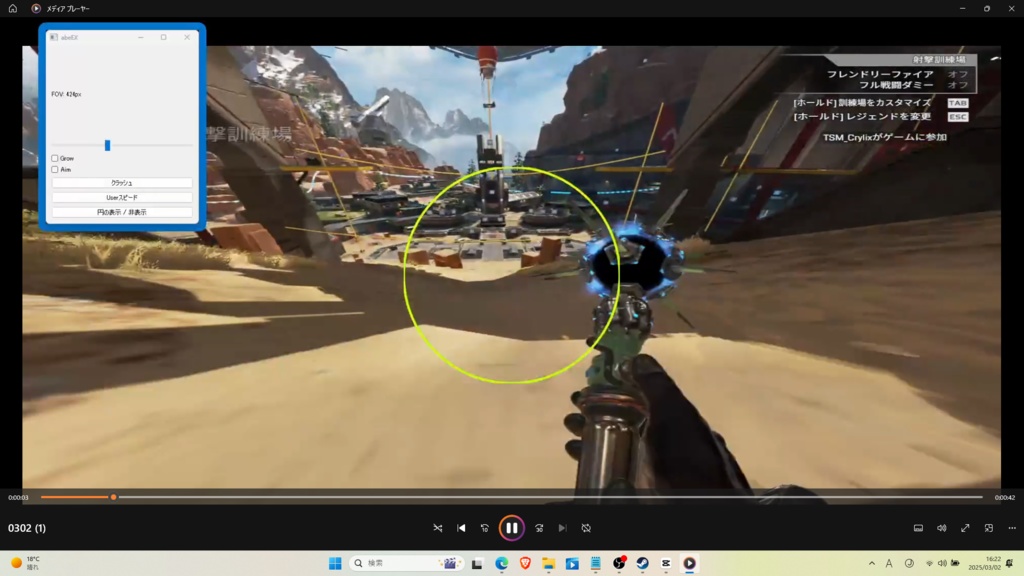The image size is (1024, 576).
Task: Click the Userスピード button
Action: click(122, 197)
